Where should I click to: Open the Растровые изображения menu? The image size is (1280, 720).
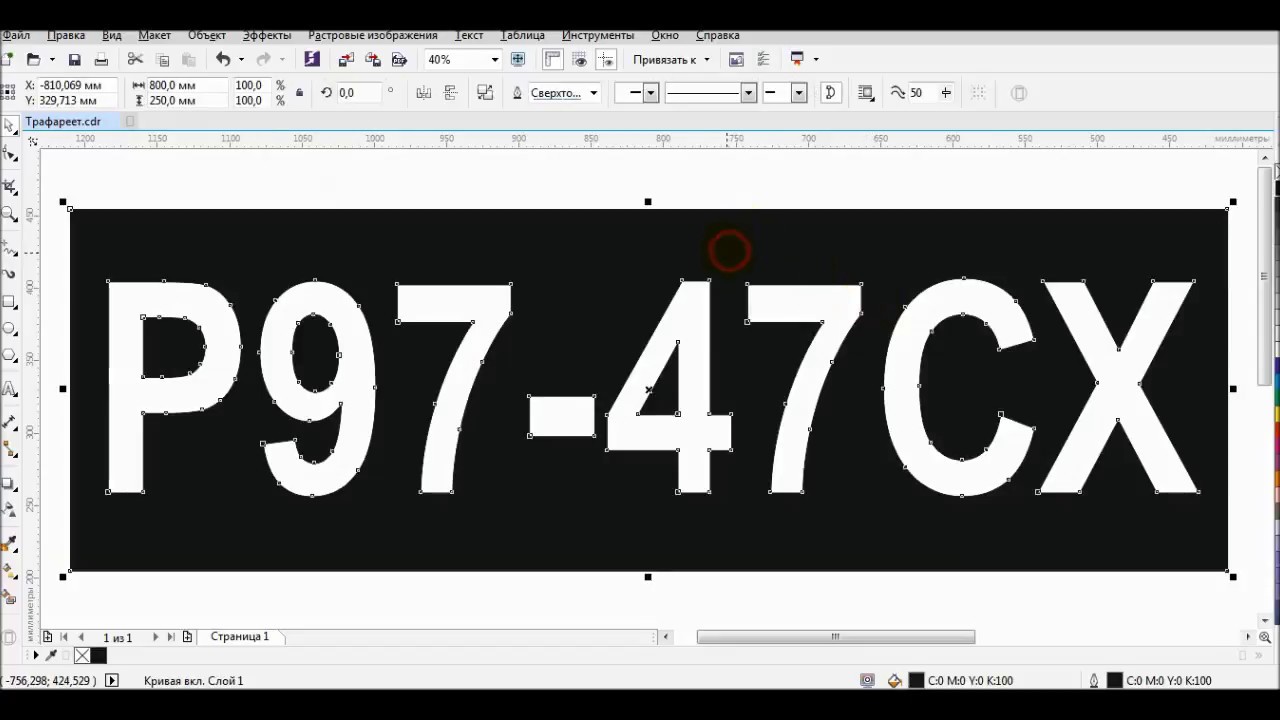click(x=372, y=35)
